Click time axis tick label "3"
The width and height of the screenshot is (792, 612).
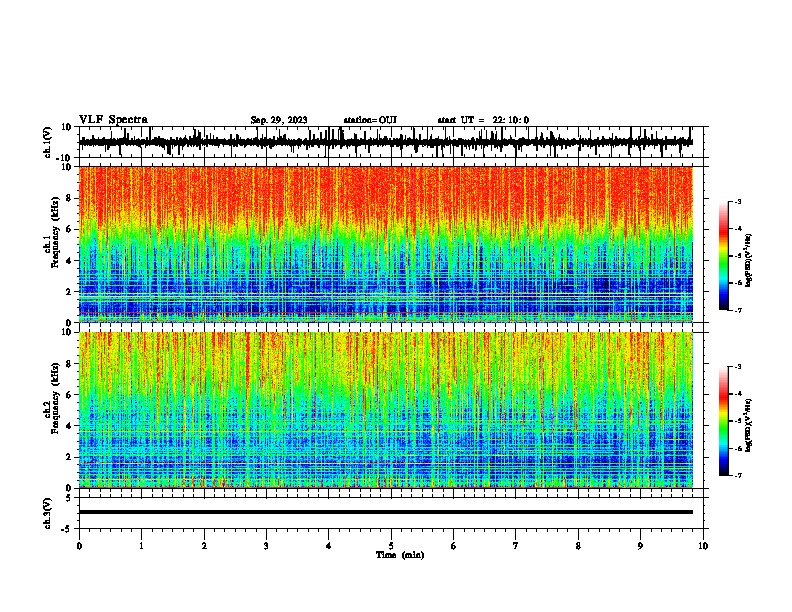coord(266,546)
